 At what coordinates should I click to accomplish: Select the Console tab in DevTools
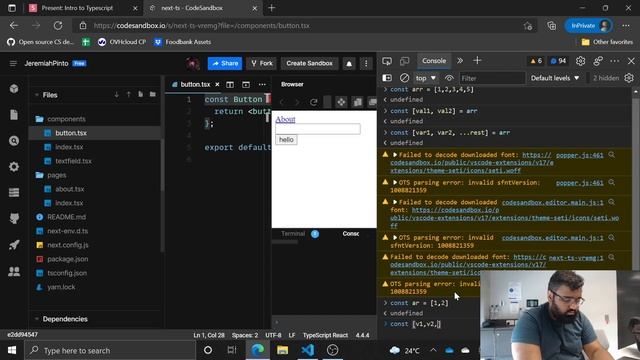[434, 61]
